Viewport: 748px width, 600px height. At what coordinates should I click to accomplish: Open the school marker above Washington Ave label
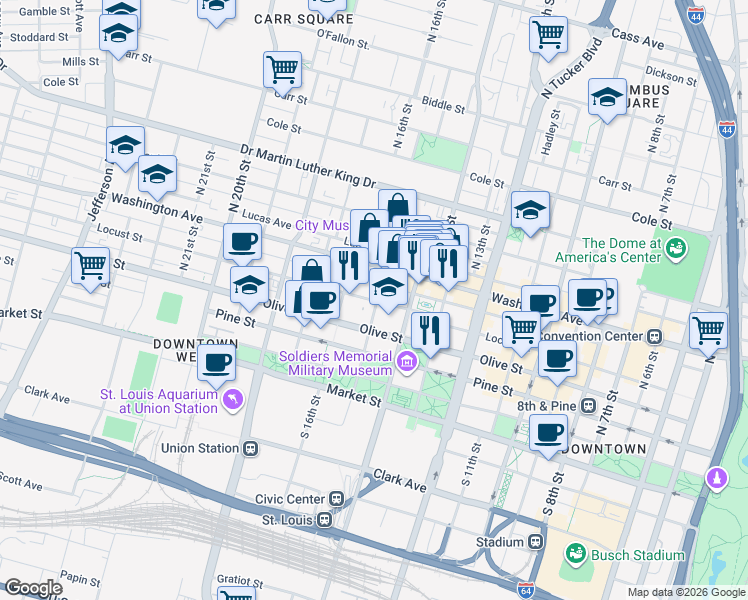coord(157,176)
